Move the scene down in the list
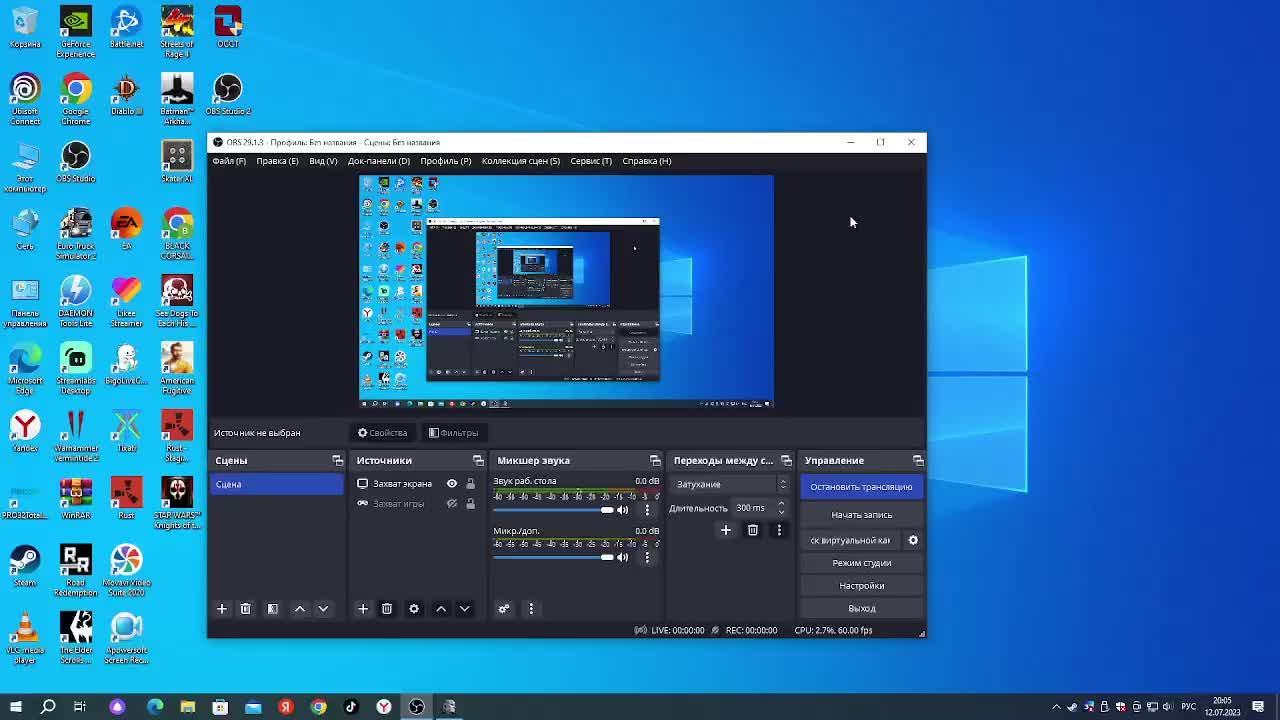 [x=323, y=609]
